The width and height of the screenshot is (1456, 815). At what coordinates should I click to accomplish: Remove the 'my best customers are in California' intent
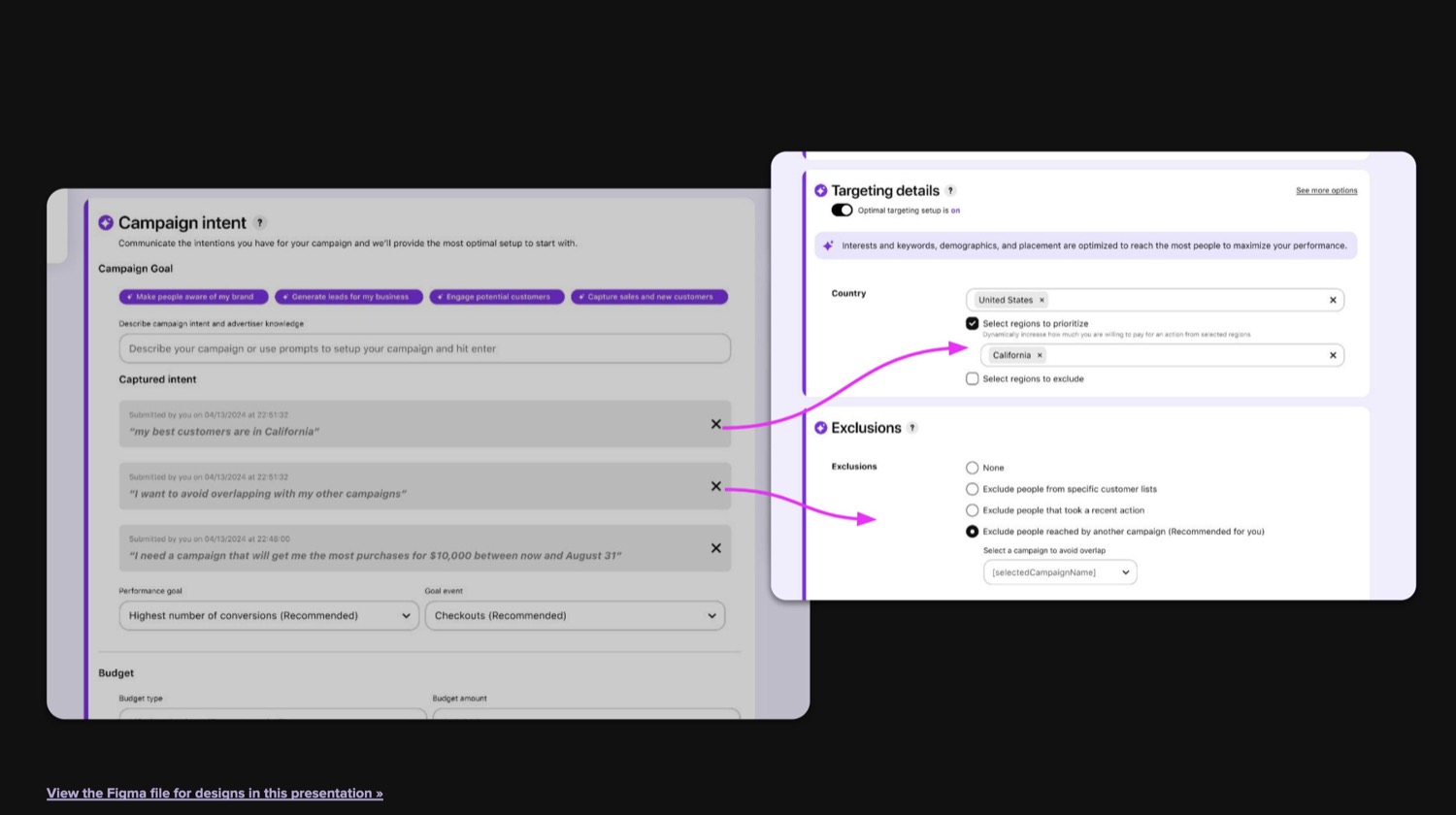tap(715, 424)
